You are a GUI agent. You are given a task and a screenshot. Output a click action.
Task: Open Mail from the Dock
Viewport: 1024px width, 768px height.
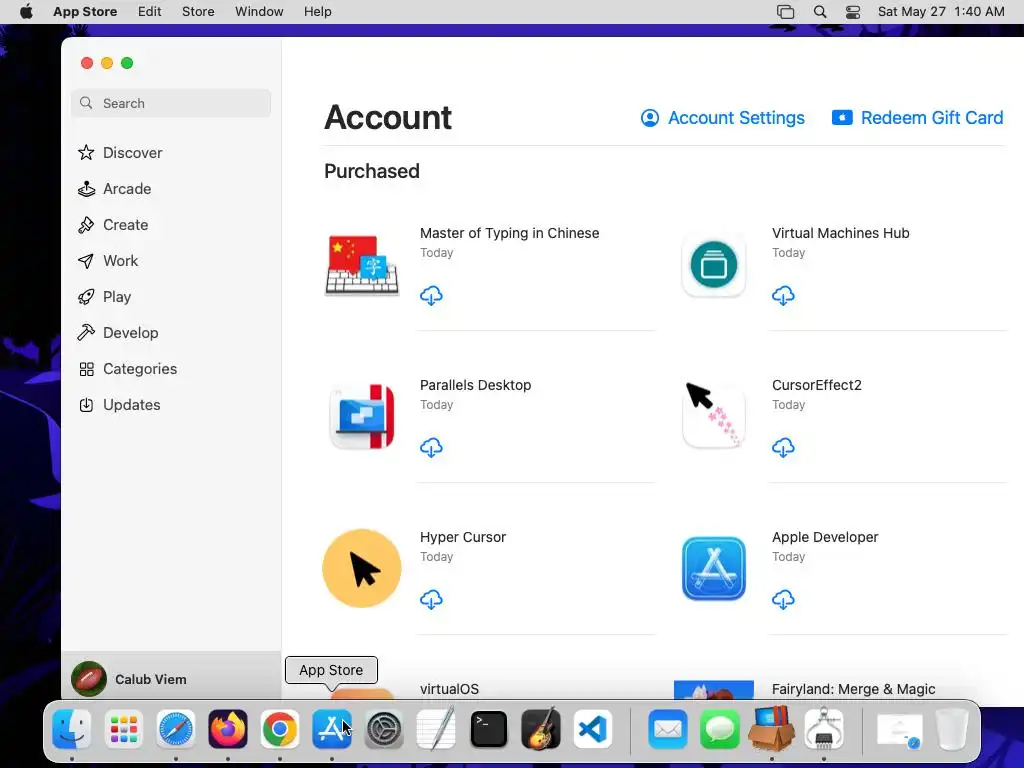pyautogui.click(x=667, y=729)
